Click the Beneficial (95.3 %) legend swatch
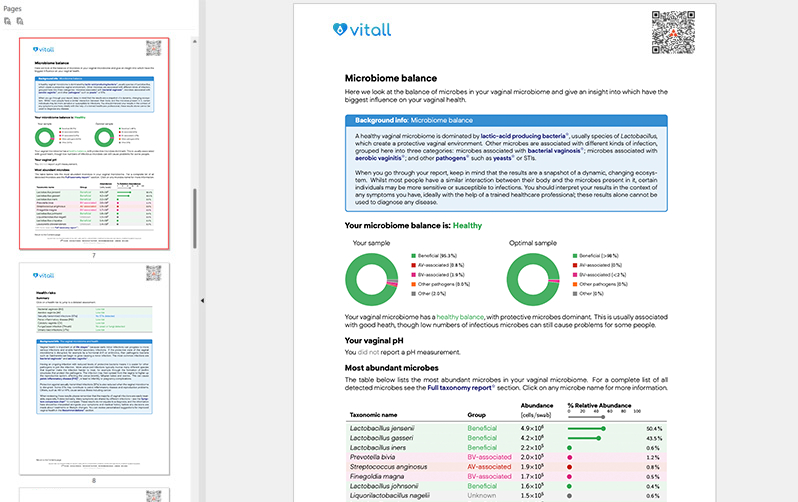This screenshot has width=798, height=502. pyautogui.click(x=414, y=256)
